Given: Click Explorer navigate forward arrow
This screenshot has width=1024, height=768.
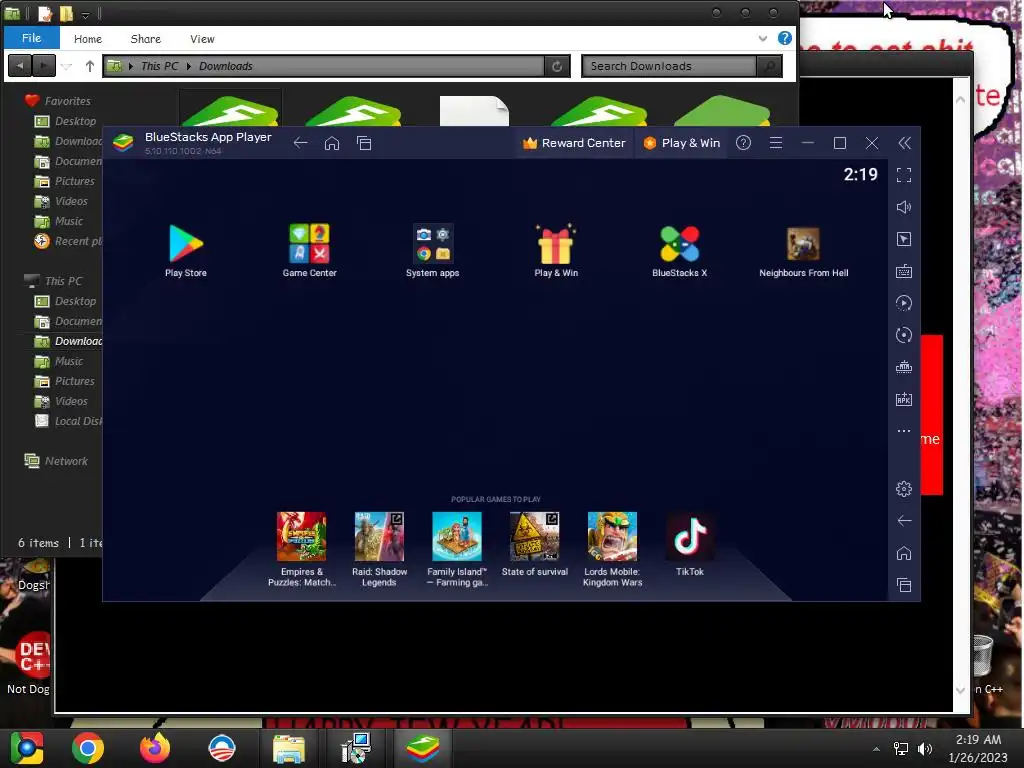Looking at the screenshot, I should click(43, 65).
